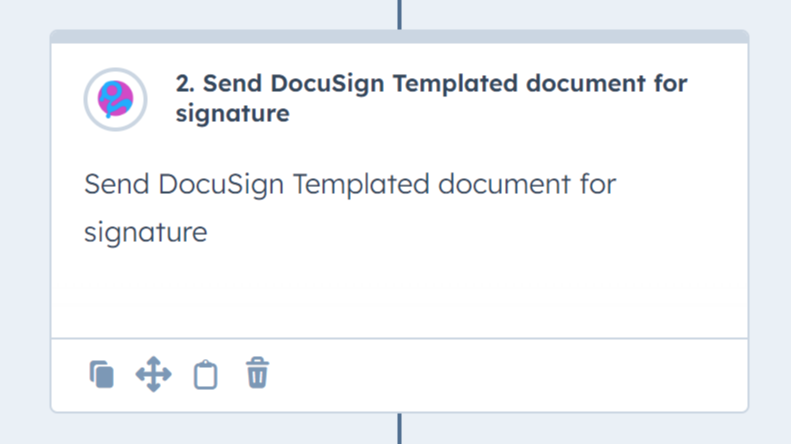Click the canvas background right of the card
The width and height of the screenshot is (791, 445).
(x=770, y=220)
